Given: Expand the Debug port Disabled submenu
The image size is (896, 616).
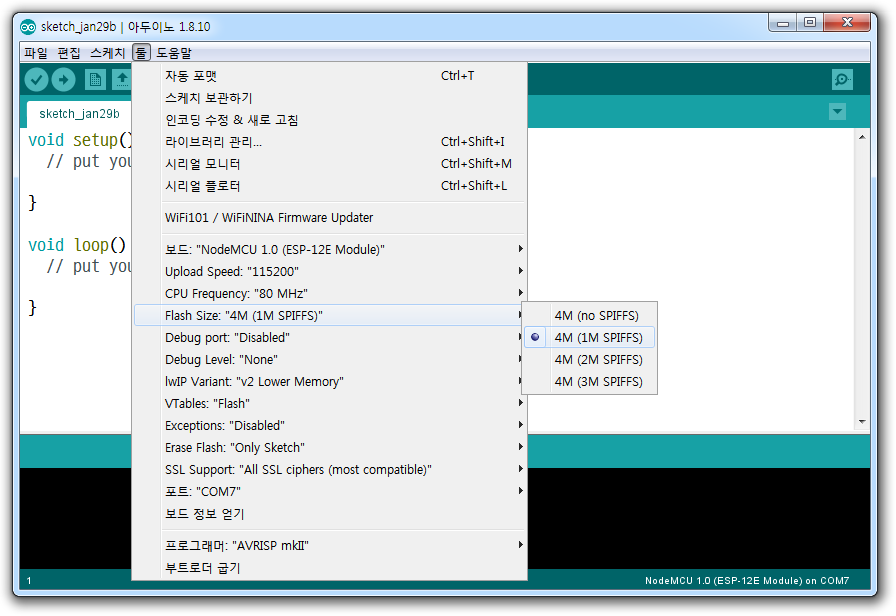Looking at the screenshot, I should point(330,338).
